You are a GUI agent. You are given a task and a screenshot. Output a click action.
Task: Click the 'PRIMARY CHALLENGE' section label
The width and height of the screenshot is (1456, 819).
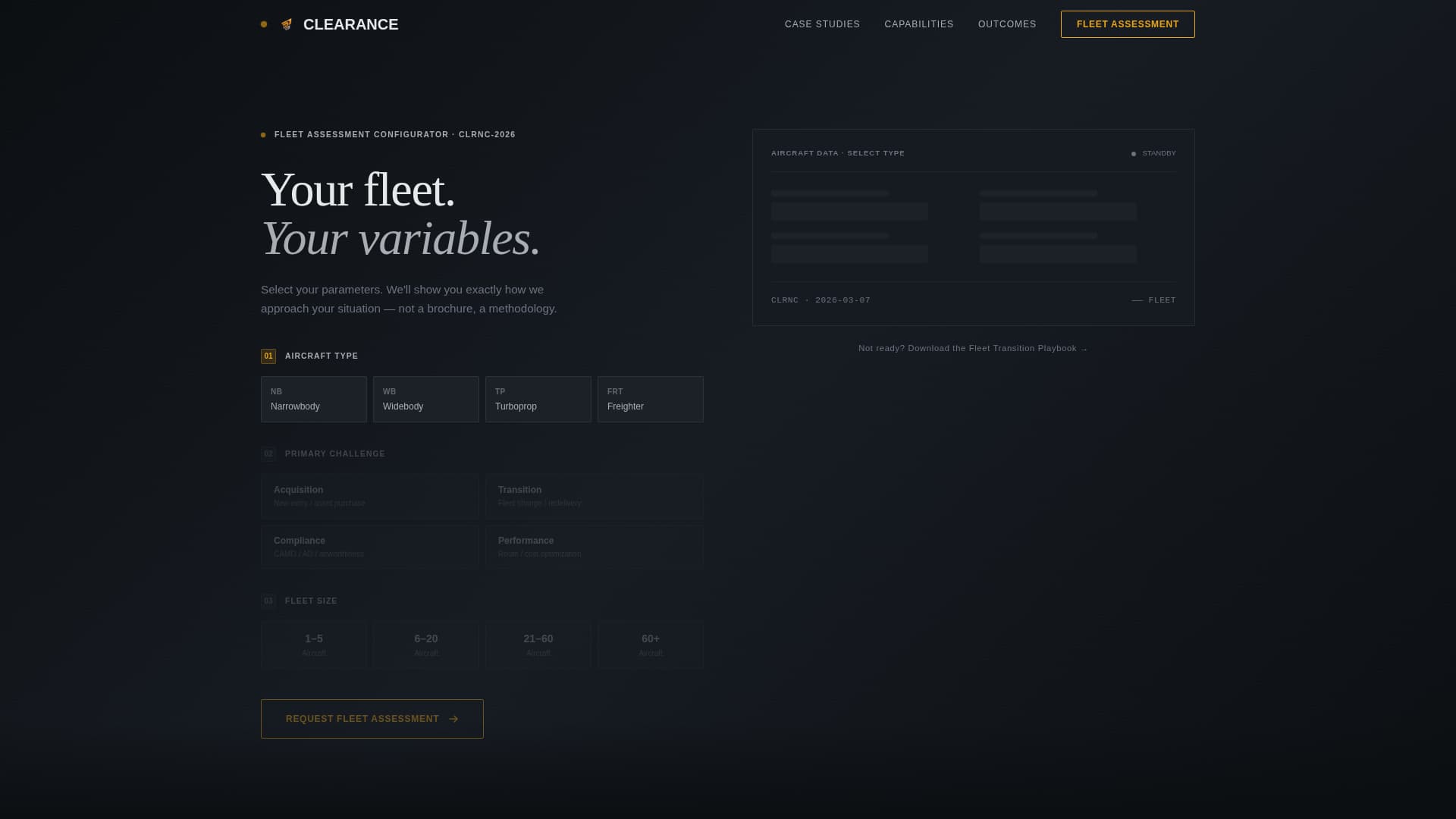coord(334,453)
